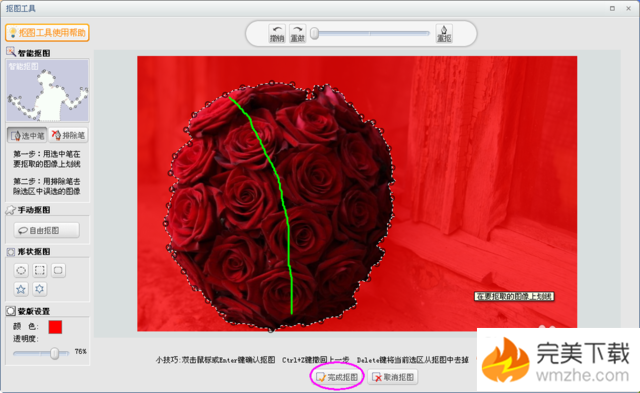The height and width of the screenshot is (393, 640).
Task: Click 取消抠图 to cancel cutout
Action: (393, 377)
